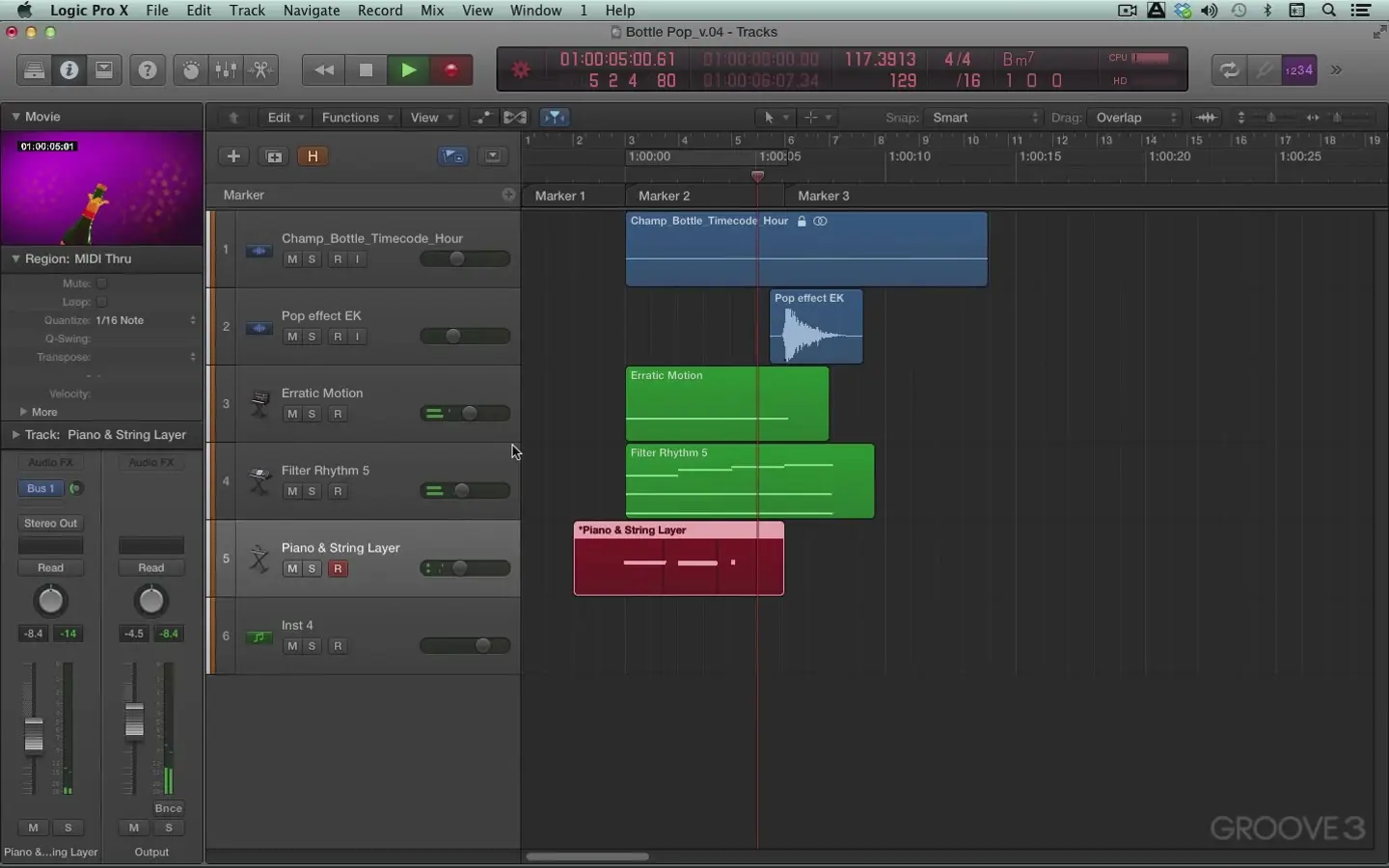This screenshot has height=868, width=1389.
Task: Click the duplicate track button
Action: 274,156
